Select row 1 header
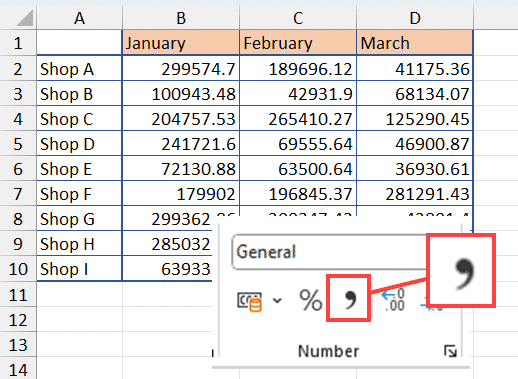The width and height of the screenshot is (518, 379). (18, 43)
